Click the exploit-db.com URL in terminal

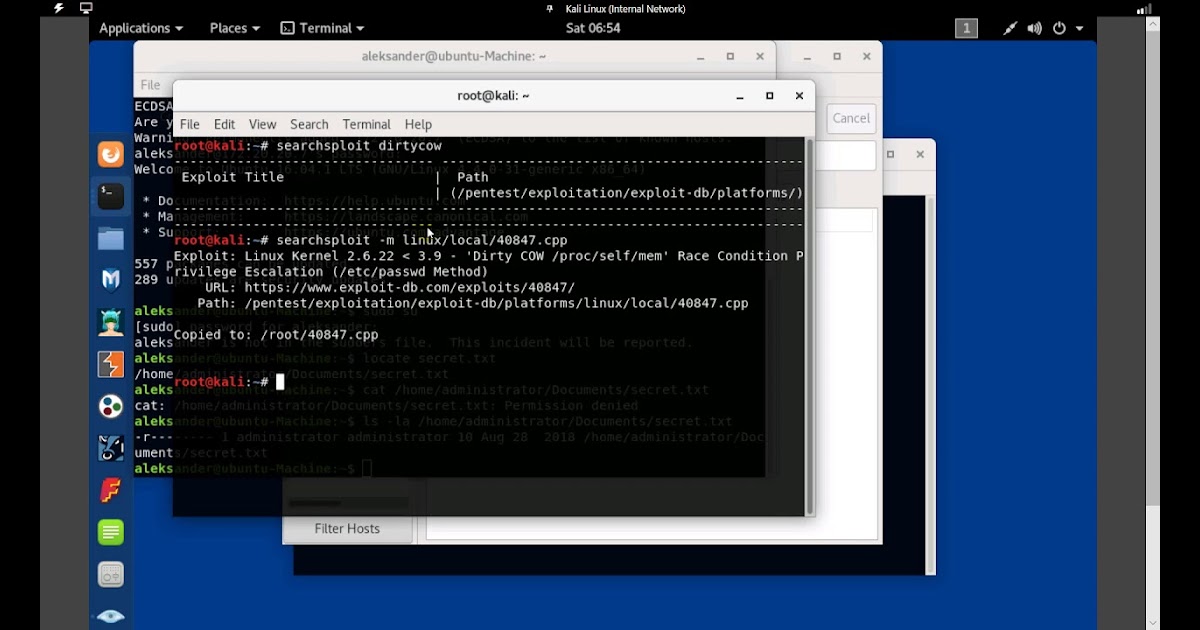(409, 287)
